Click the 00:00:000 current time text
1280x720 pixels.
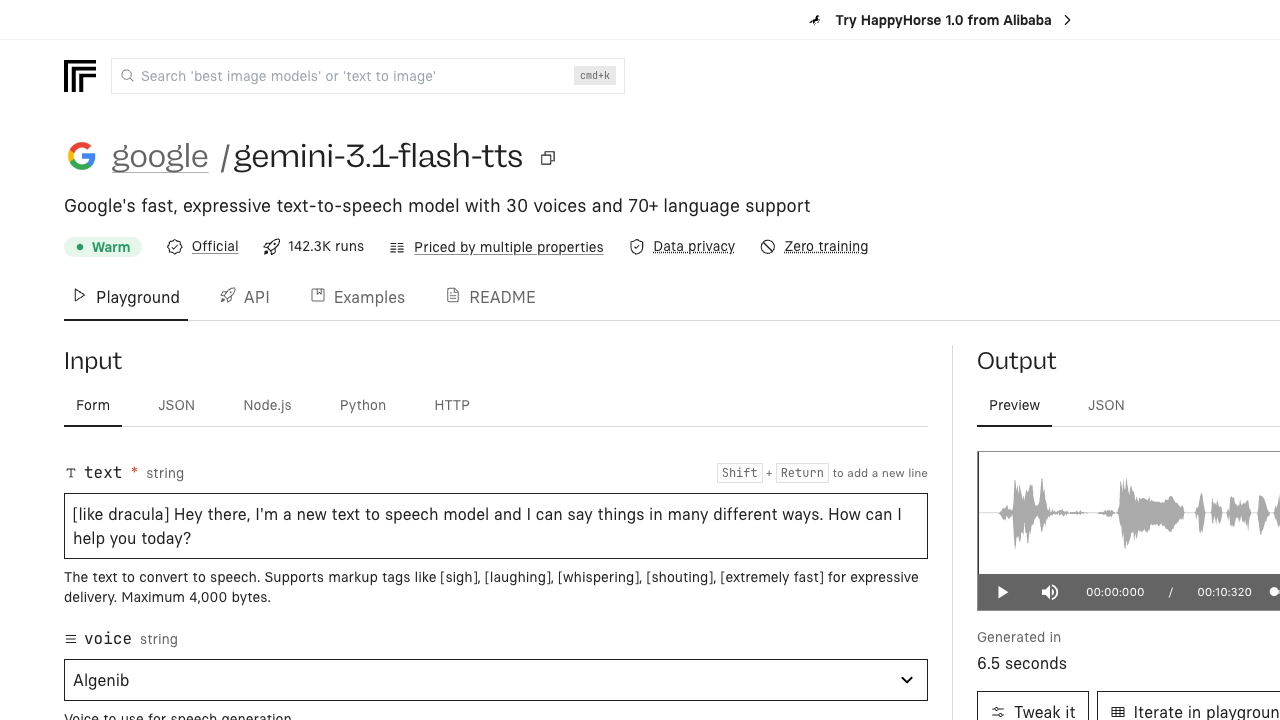(x=1115, y=592)
